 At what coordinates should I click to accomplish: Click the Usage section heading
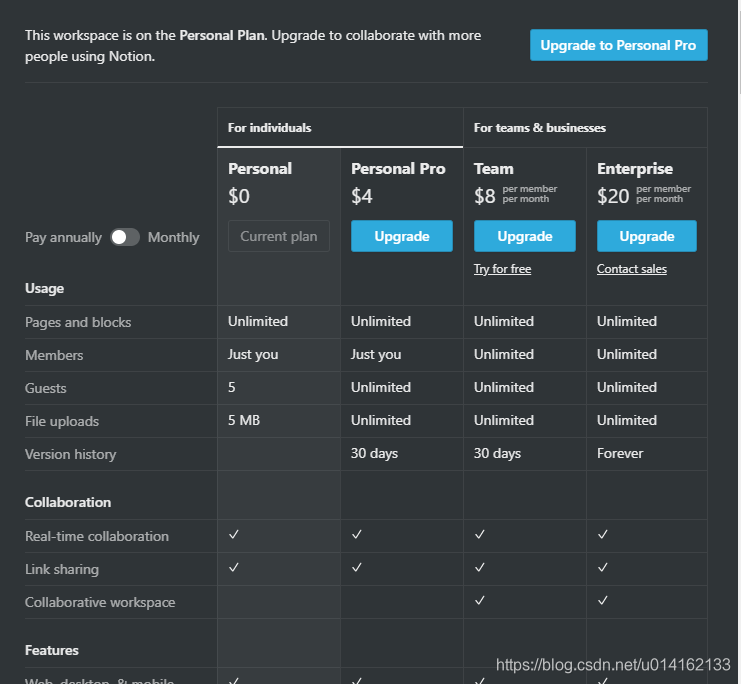click(44, 288)
